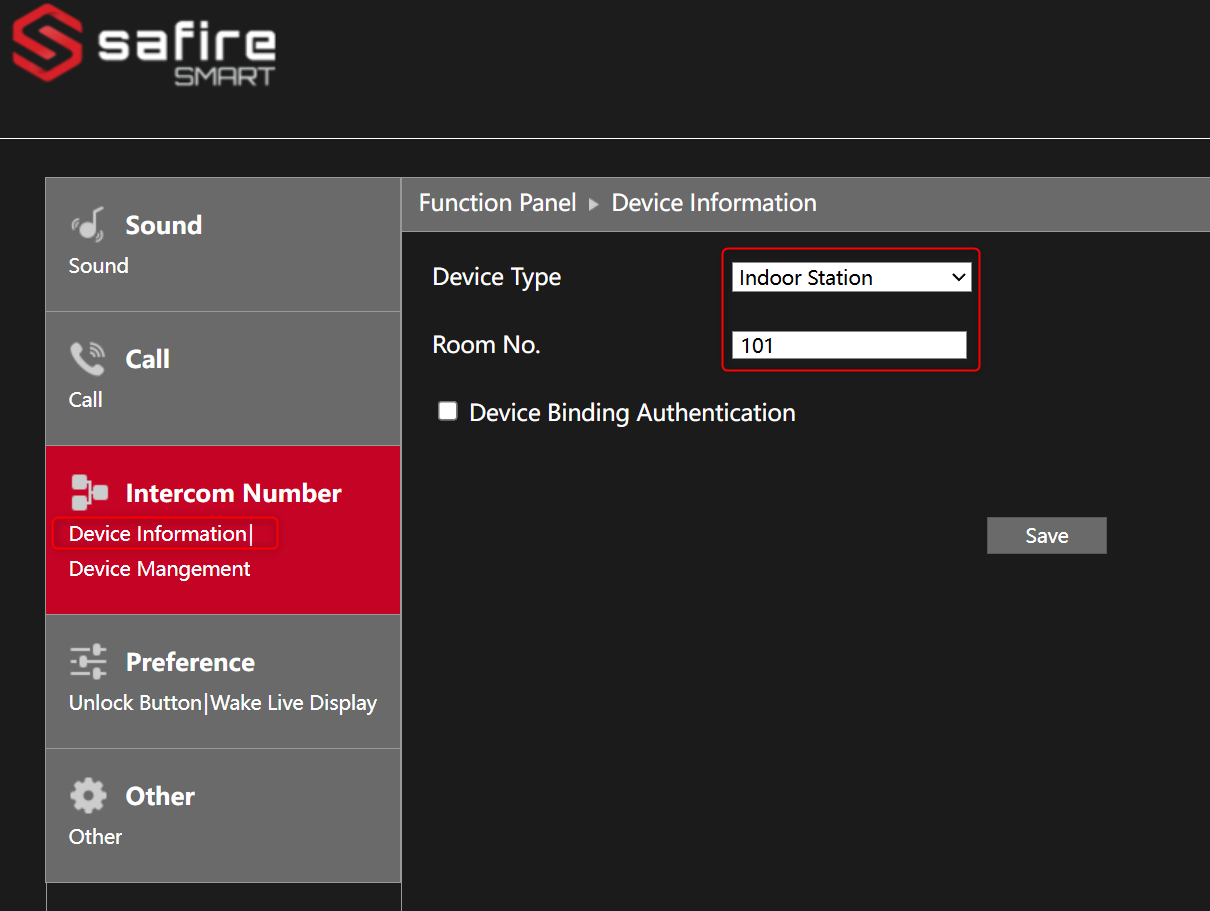Click the Other submenu link

[x=95, y=837]
